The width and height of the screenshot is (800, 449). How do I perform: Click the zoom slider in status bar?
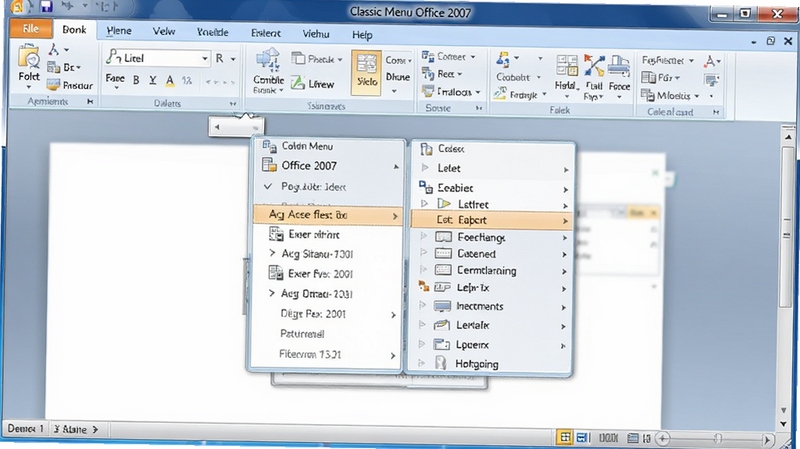coord(716,439)
